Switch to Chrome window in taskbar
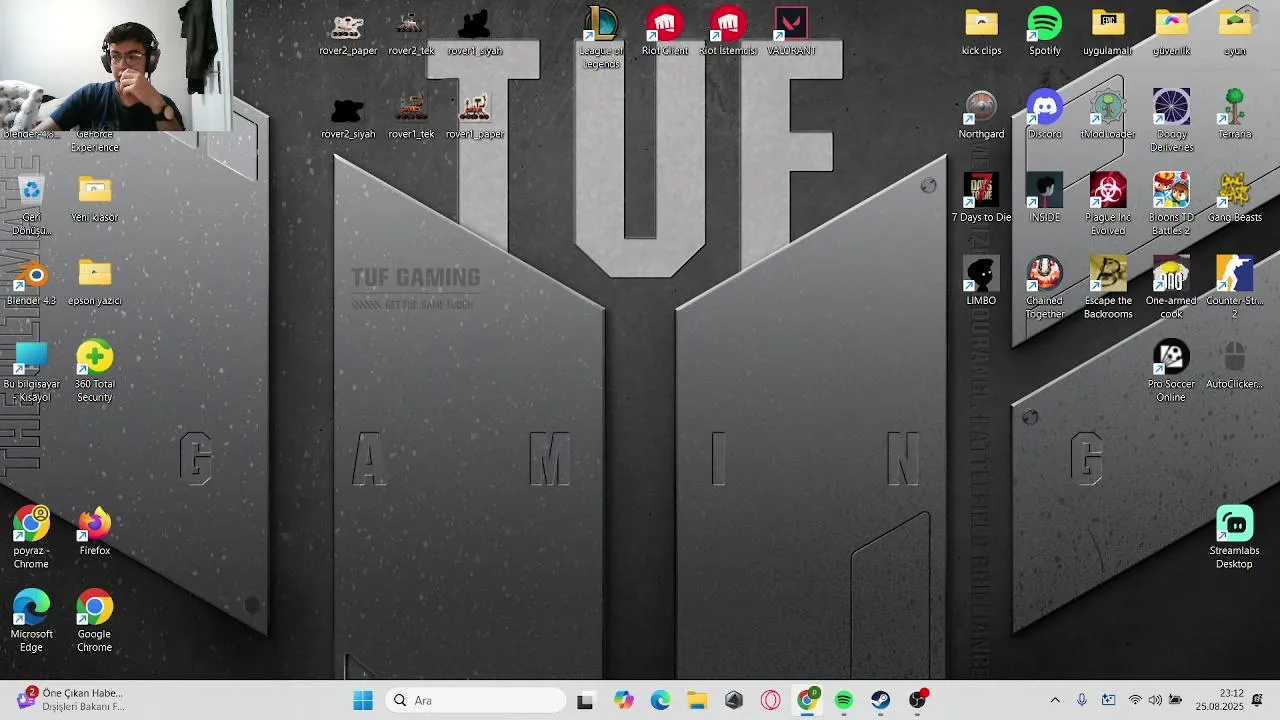Image resolution: width=1280 pixels, height=720 pixels. 807,700
